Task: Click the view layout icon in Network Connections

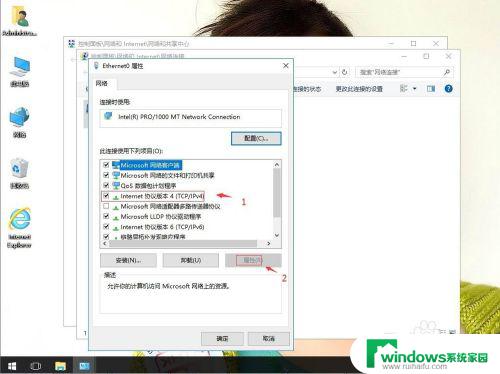Action: [404, 89]
